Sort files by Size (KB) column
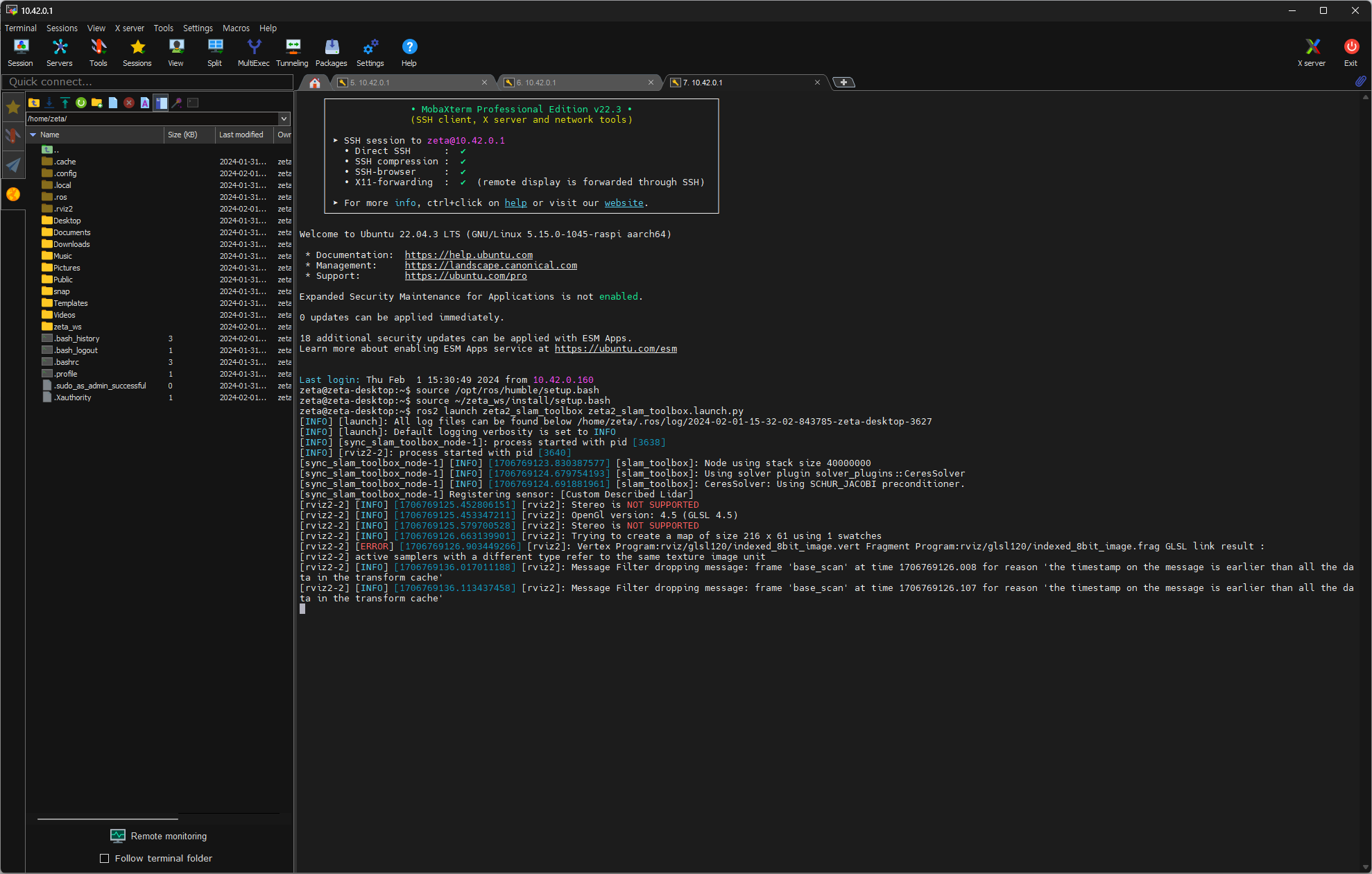This screenshot has width=1372, height=874. point(189,135)
